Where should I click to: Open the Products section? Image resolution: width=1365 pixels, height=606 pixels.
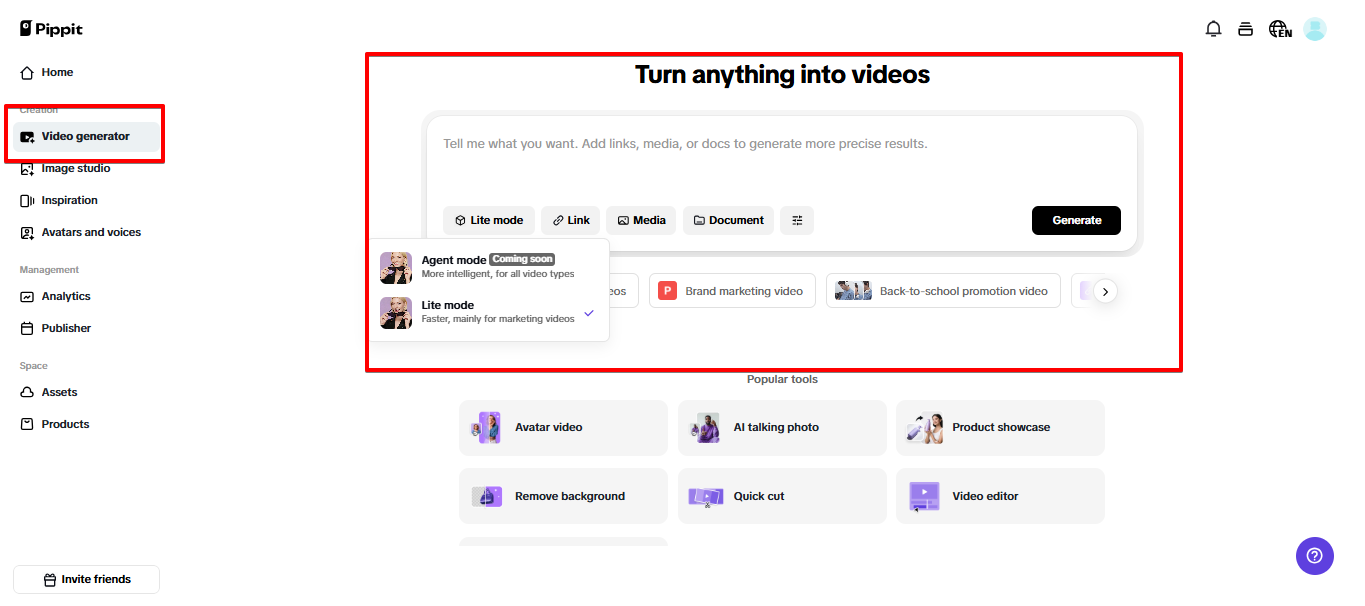[x=63, y=423]
